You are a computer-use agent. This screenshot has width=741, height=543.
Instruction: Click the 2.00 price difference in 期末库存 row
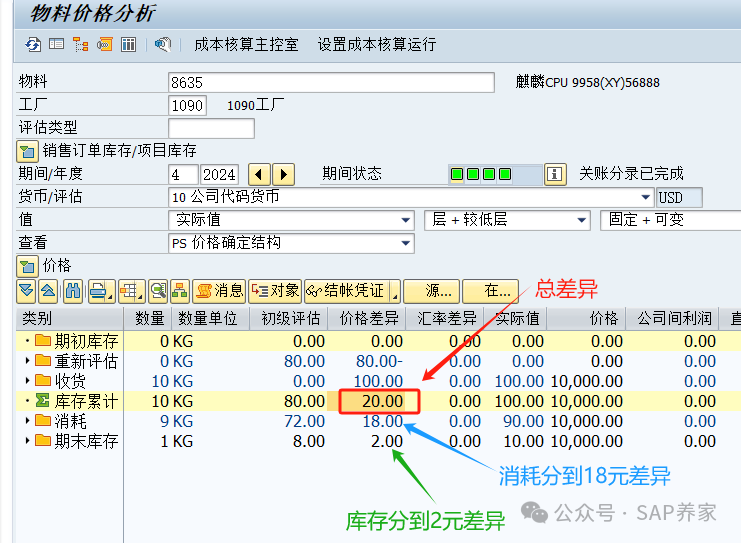coord(387,441)
